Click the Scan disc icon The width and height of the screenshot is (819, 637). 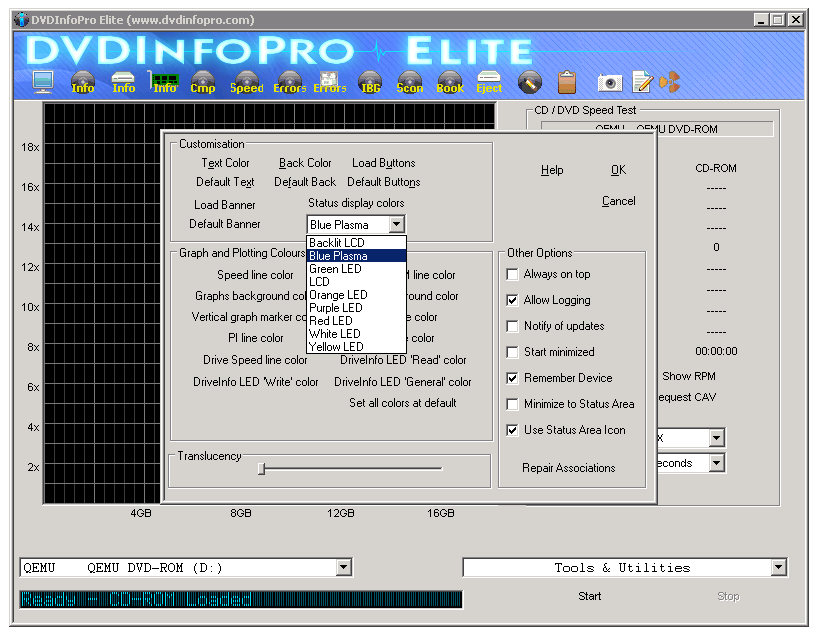(410, 82)
